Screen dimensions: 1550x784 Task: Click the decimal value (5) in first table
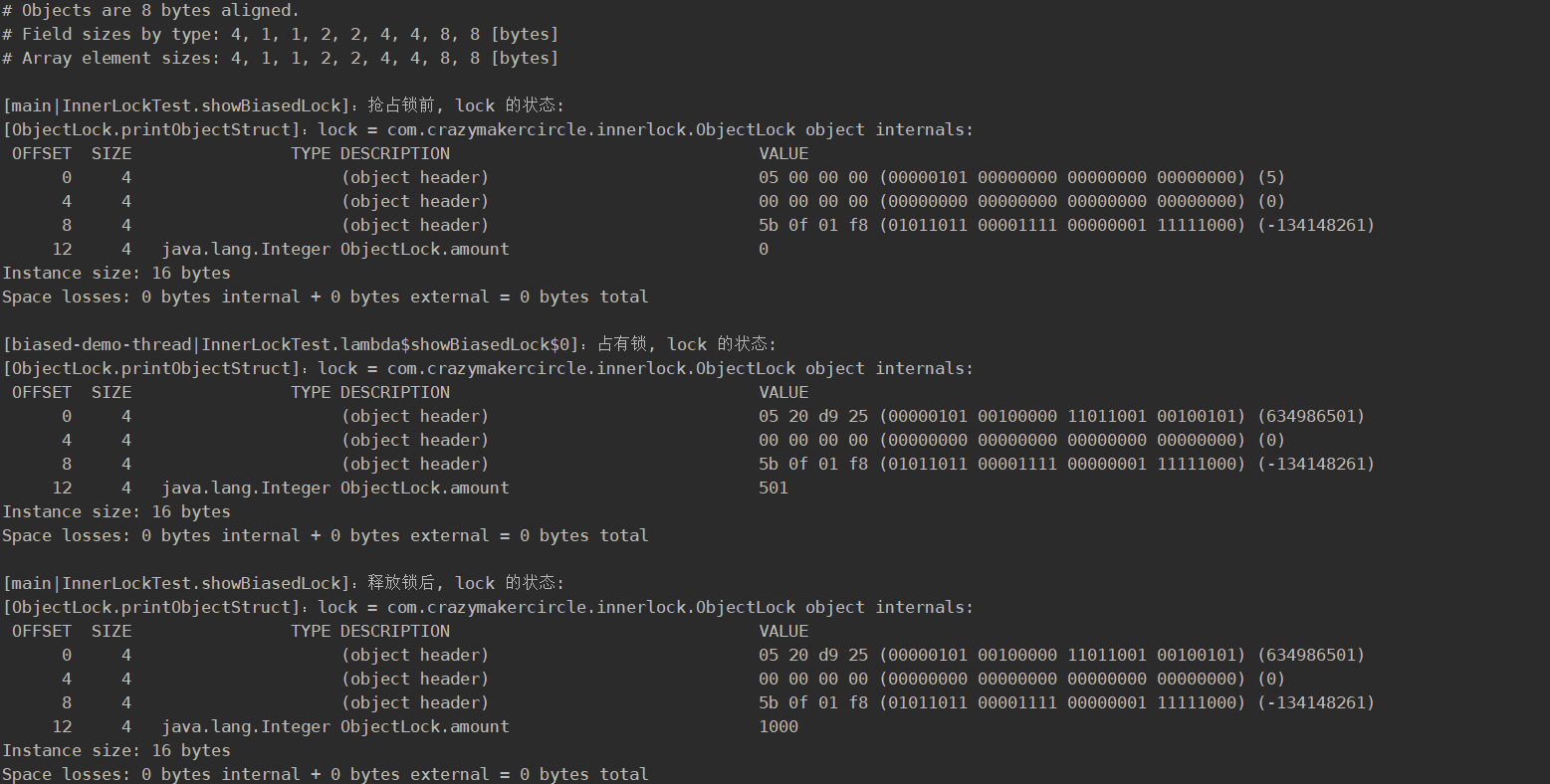tap(1271, 177)
